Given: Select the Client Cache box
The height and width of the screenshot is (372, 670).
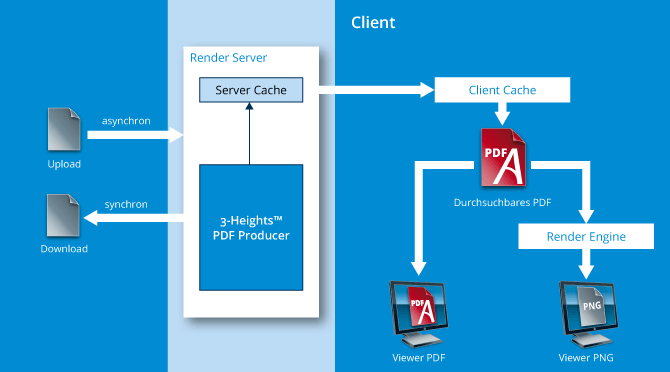Looking at the screenshot, I should tap(502, 90).
